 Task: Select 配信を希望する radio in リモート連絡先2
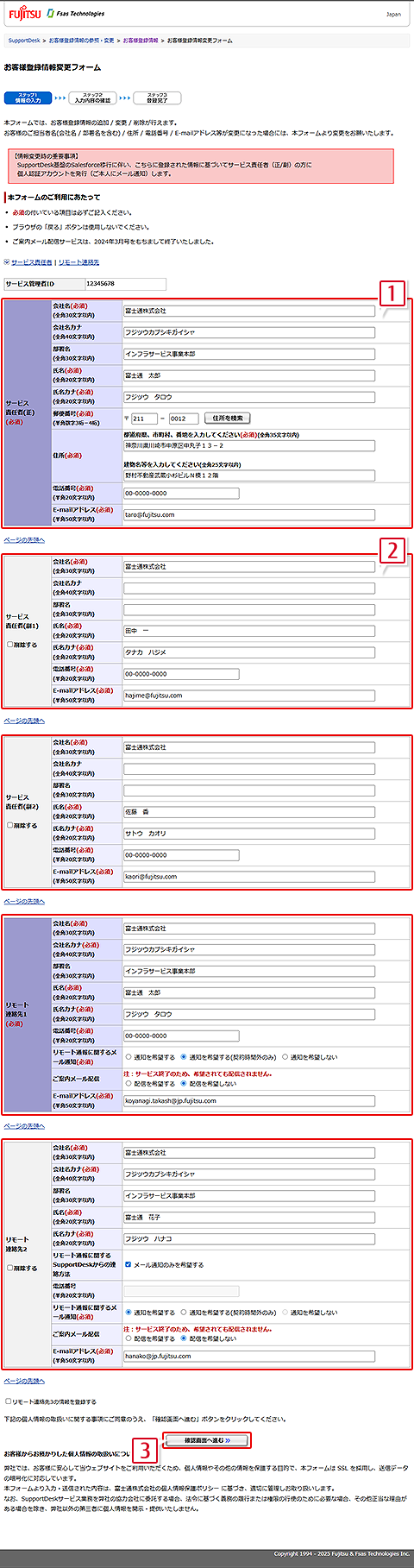coord(129,1339)
